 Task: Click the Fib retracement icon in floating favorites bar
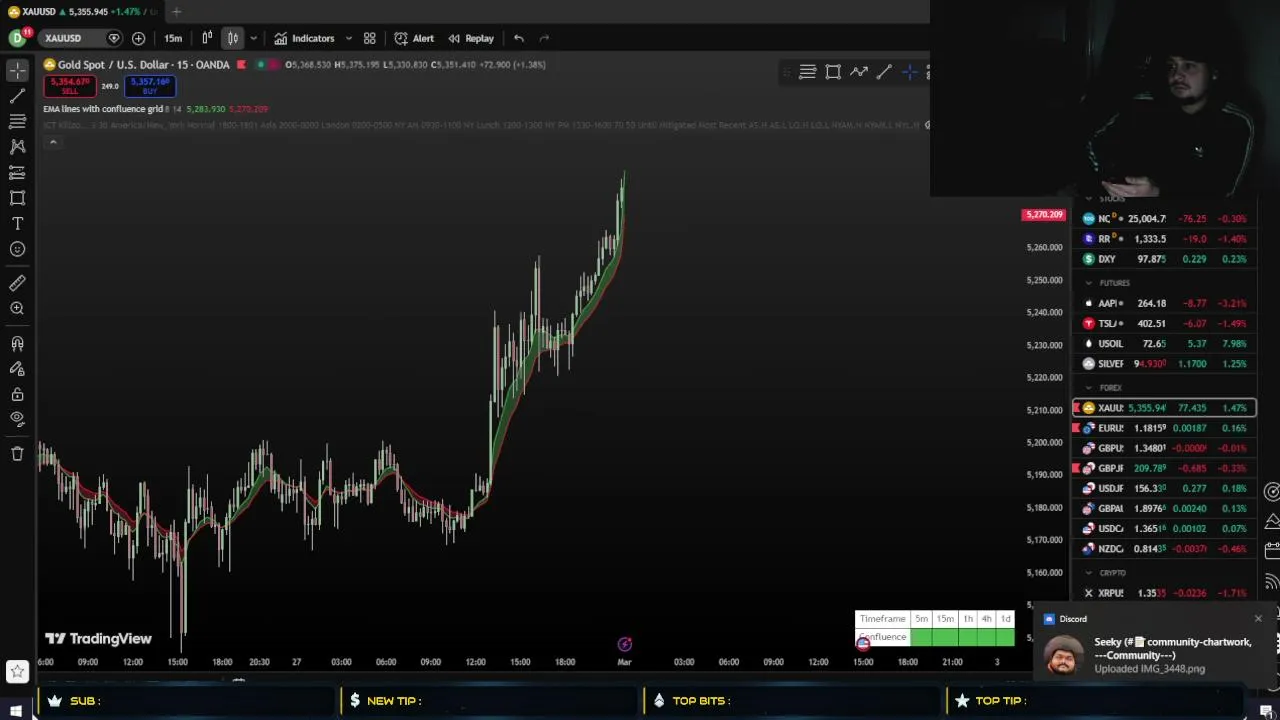pos(807,72)
